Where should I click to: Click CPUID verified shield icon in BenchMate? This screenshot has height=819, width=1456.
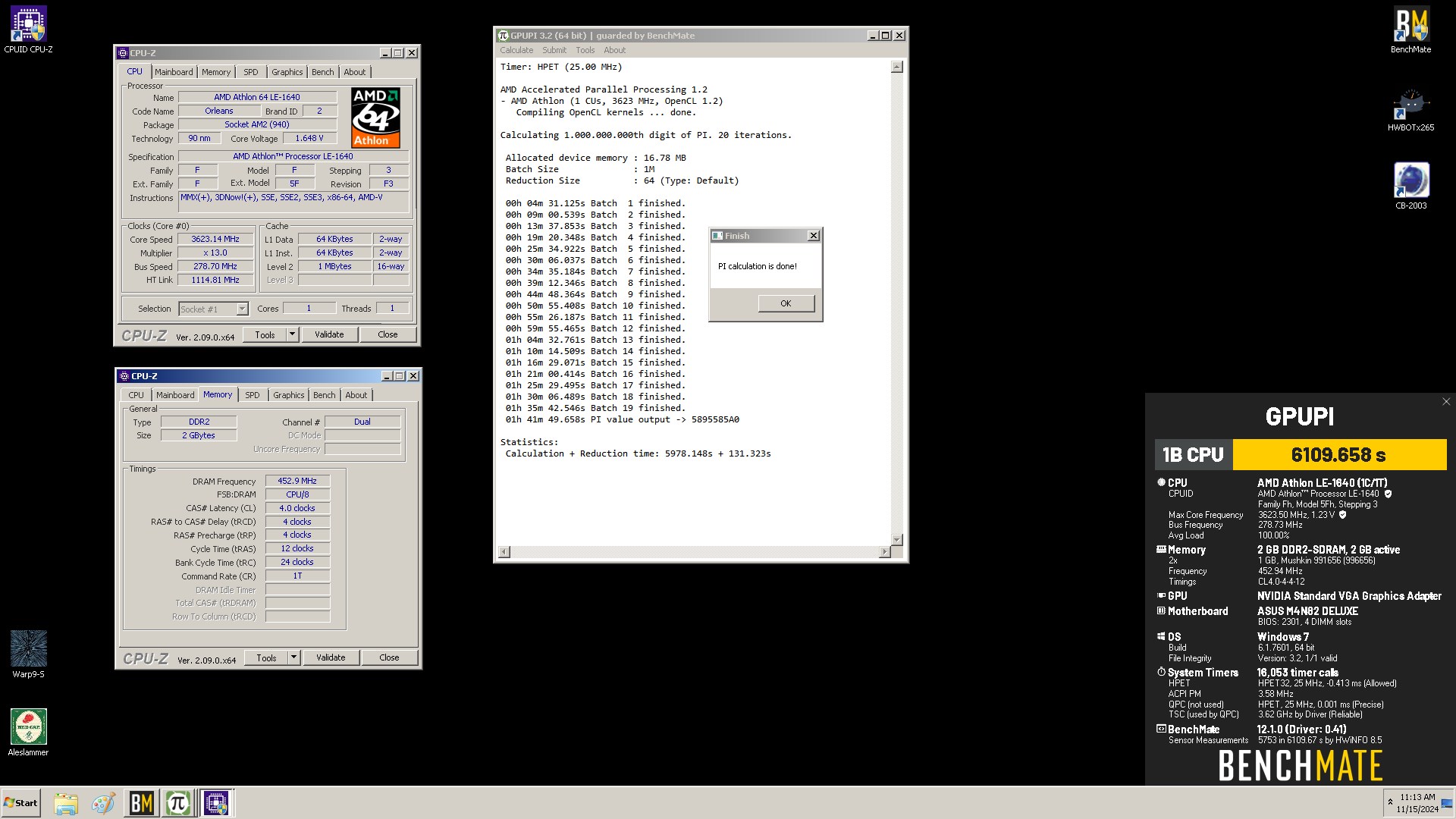point(1388,494)
